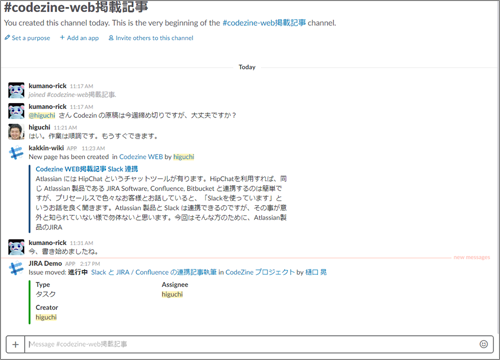Click kumano-rick name on the 11:31 AM message
This screenshot has width=500, height=360.
(x=47, y=243)
